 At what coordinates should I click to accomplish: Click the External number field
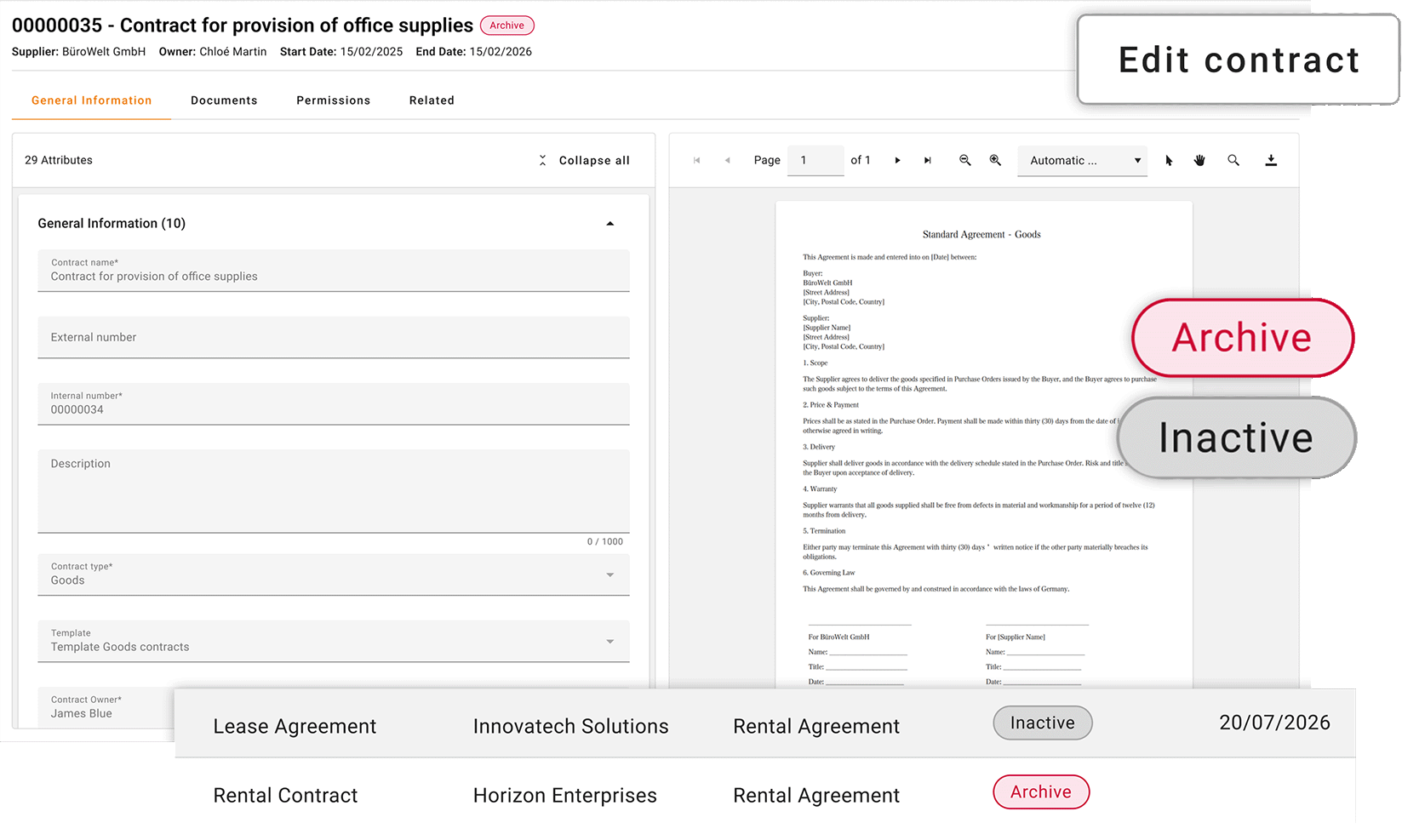(x=333, y=337)
